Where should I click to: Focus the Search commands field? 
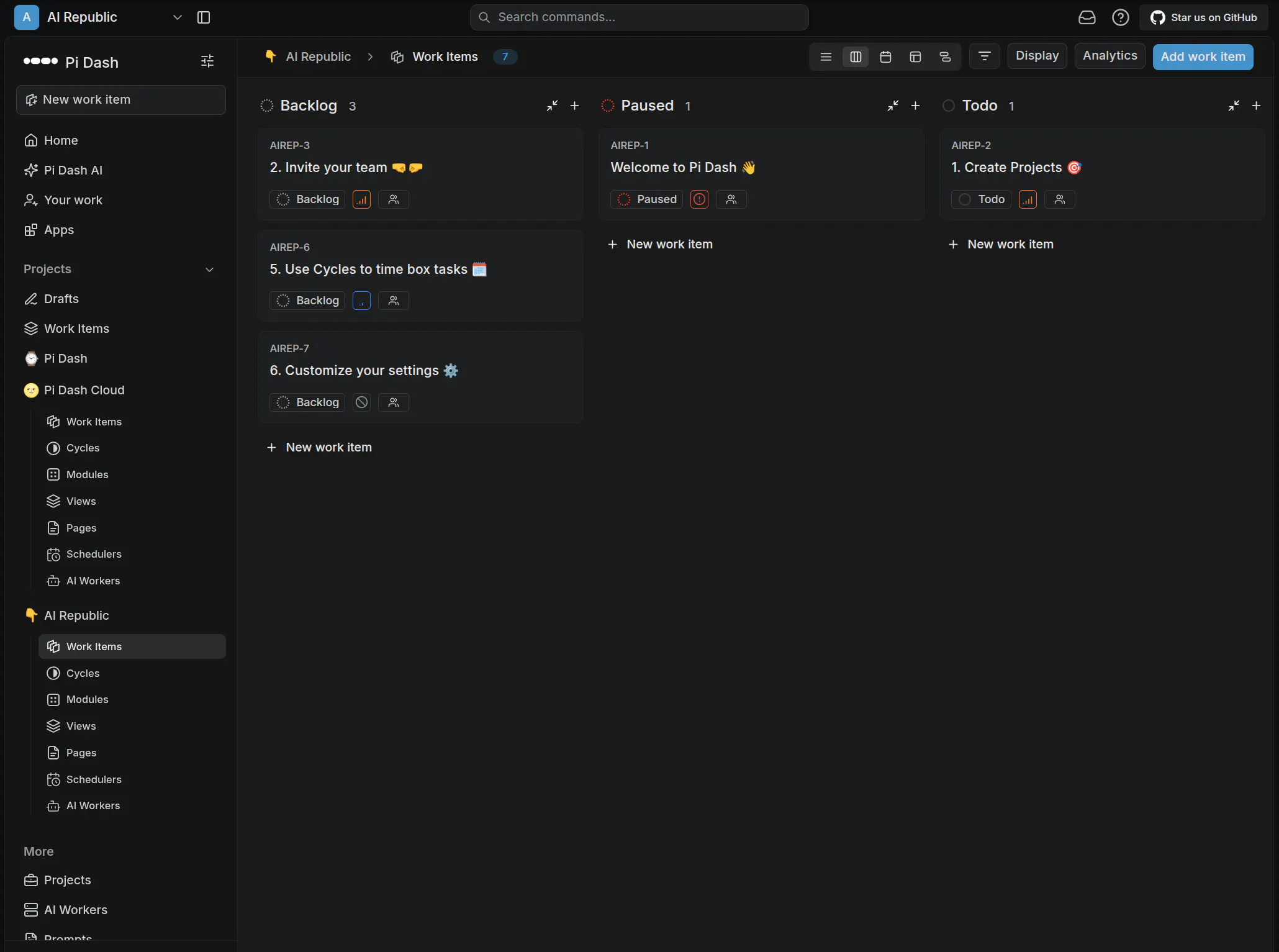(639, 17)
